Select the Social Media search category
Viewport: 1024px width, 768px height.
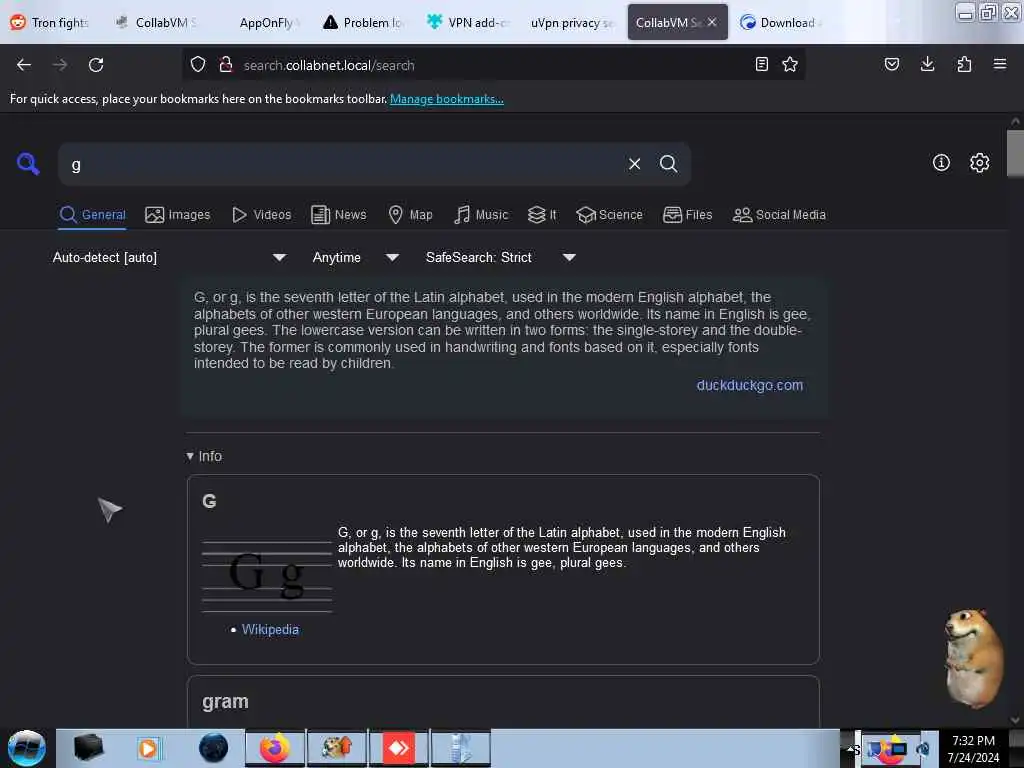[779, 215]
